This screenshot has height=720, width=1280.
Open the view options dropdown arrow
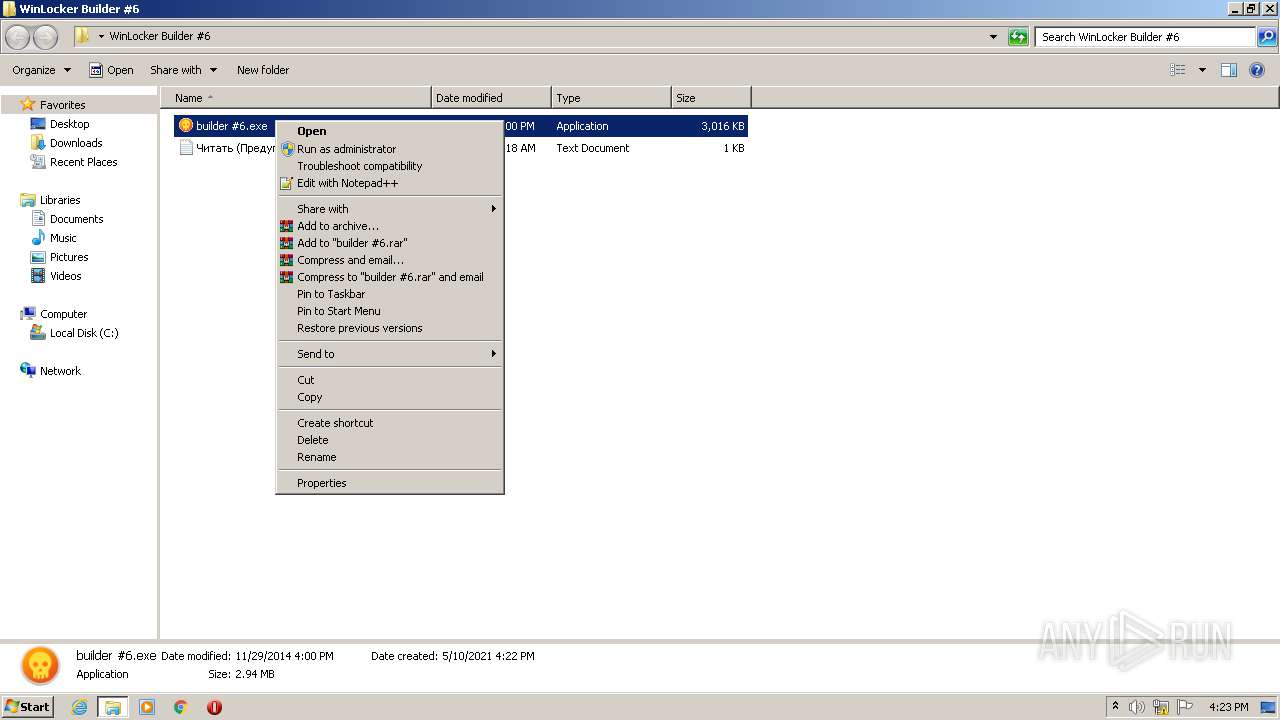point(1202,70)
